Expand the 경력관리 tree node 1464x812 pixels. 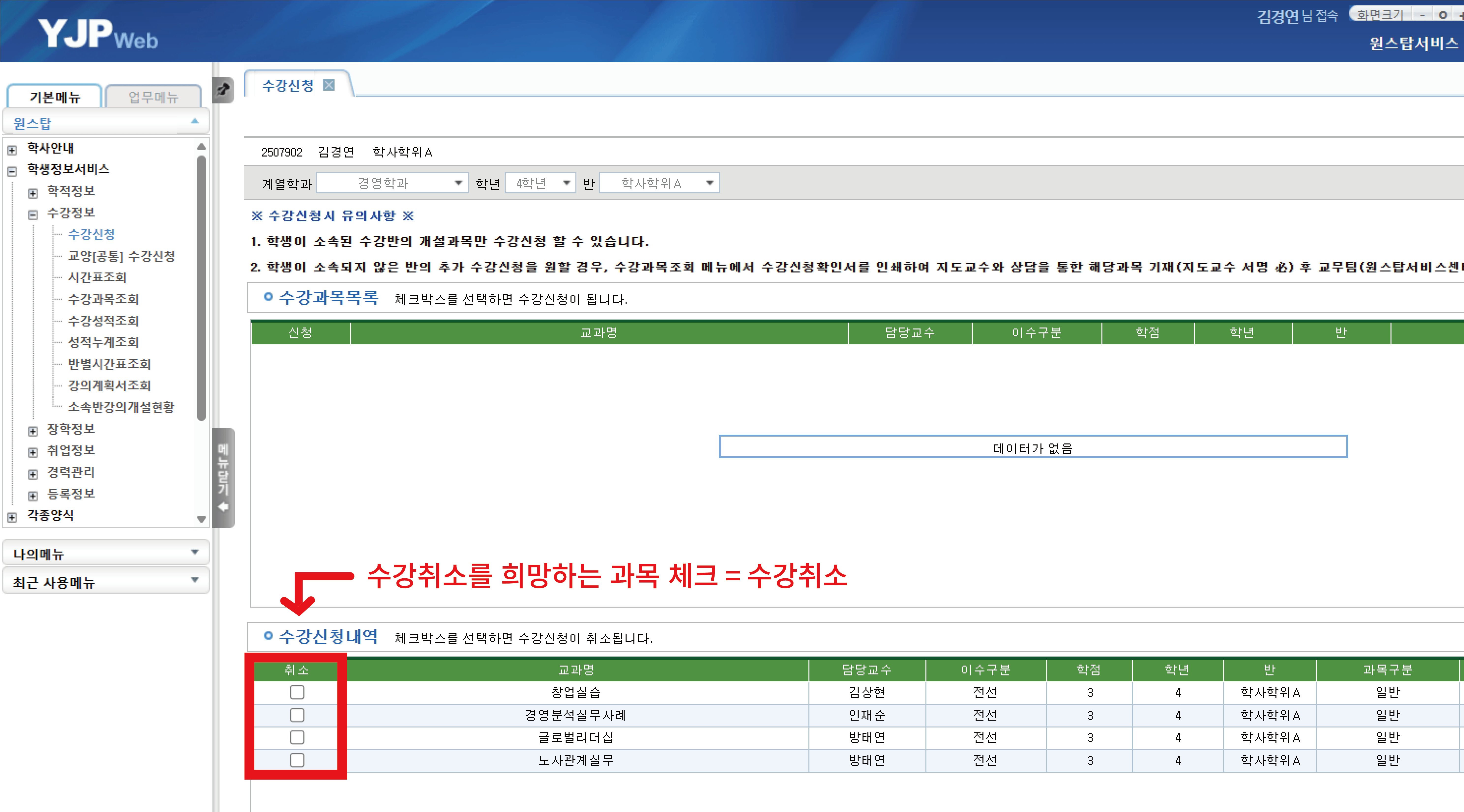tap(32, 474)
